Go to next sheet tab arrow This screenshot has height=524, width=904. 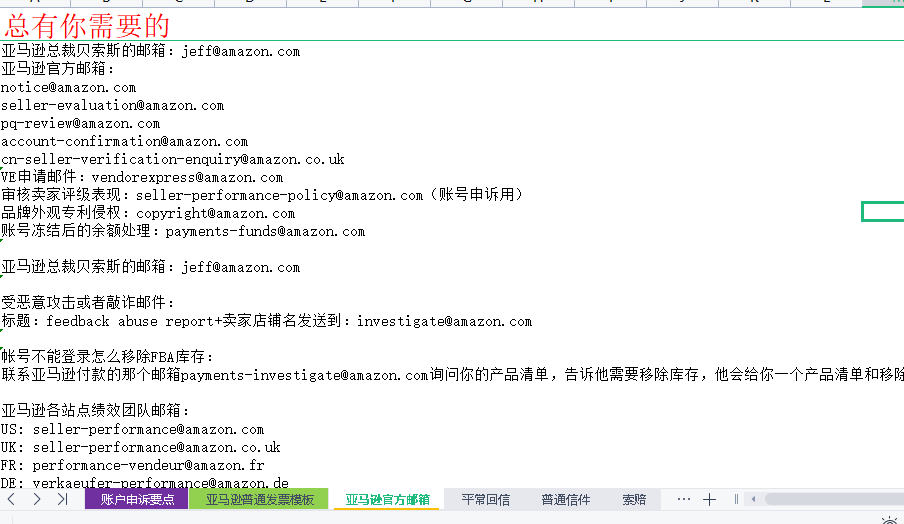(x=36, y=499)
